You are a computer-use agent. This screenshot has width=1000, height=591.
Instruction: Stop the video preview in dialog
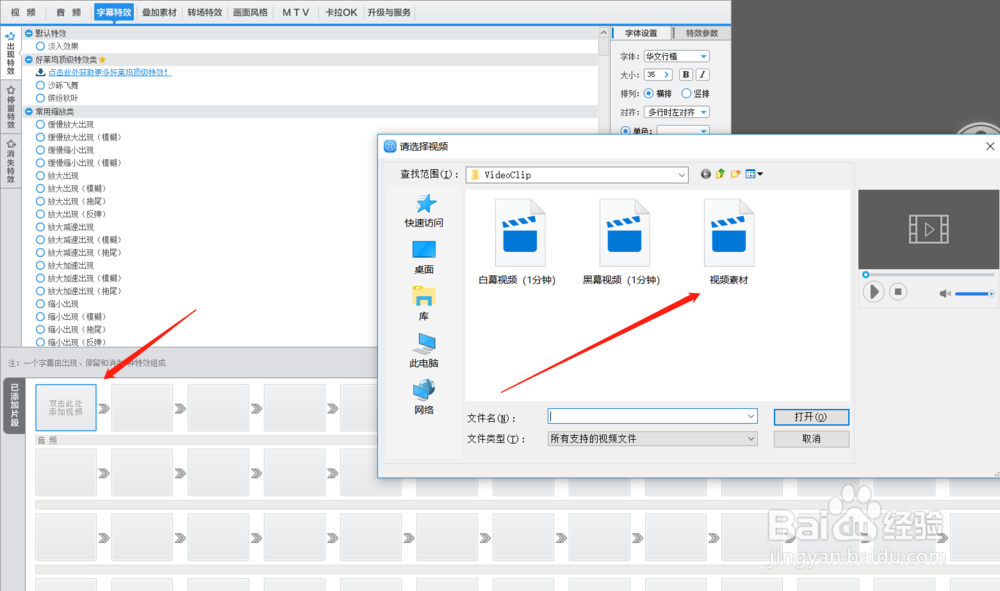[898, 292]
